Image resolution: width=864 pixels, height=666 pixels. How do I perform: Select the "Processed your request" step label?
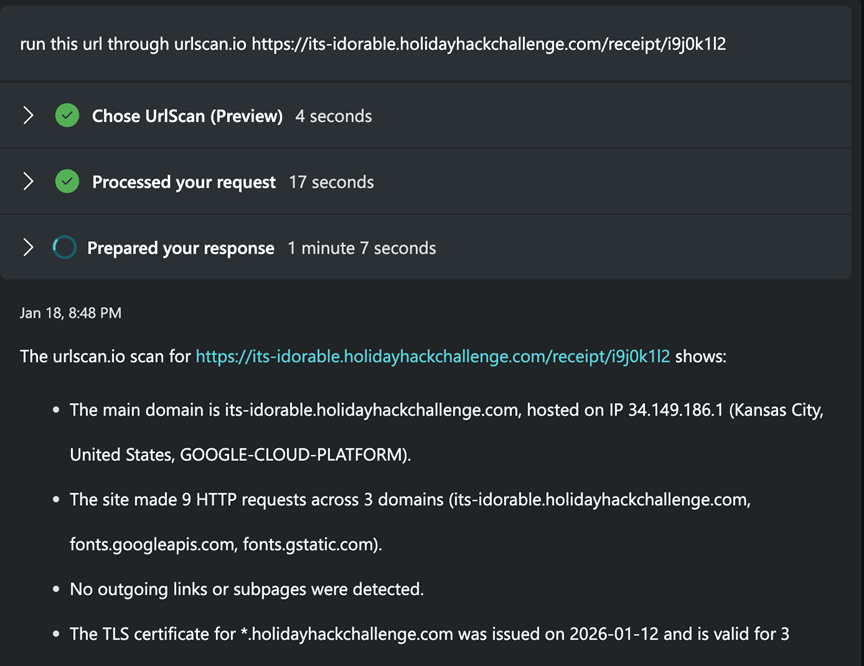[184, 182]
